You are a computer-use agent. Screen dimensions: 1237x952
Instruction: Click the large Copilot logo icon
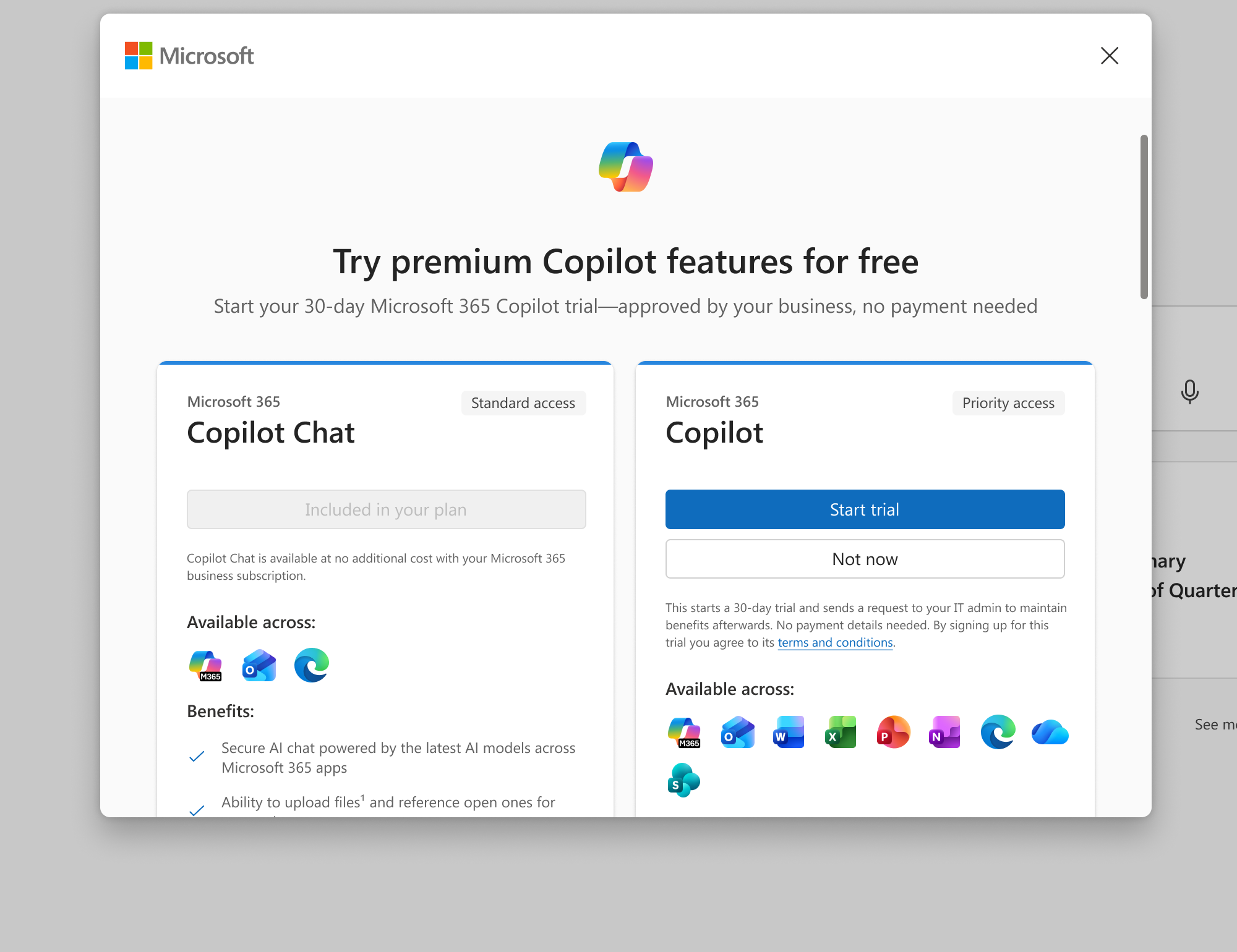pyautogui.click(x=626, y=167)
